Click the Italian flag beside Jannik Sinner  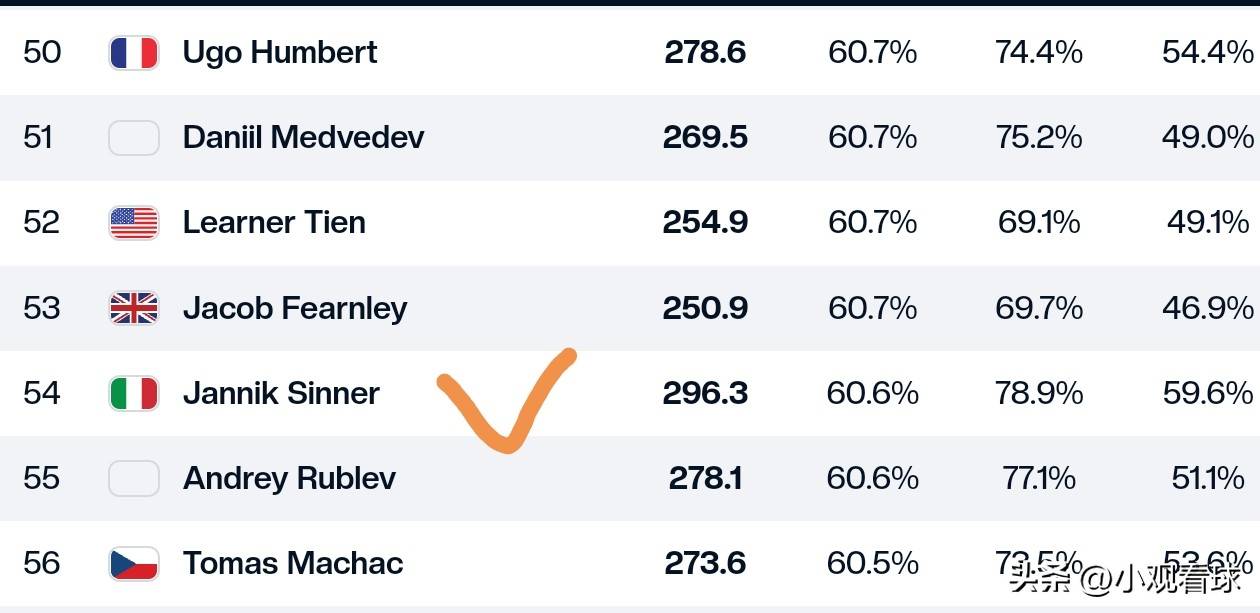coord(134,393)
